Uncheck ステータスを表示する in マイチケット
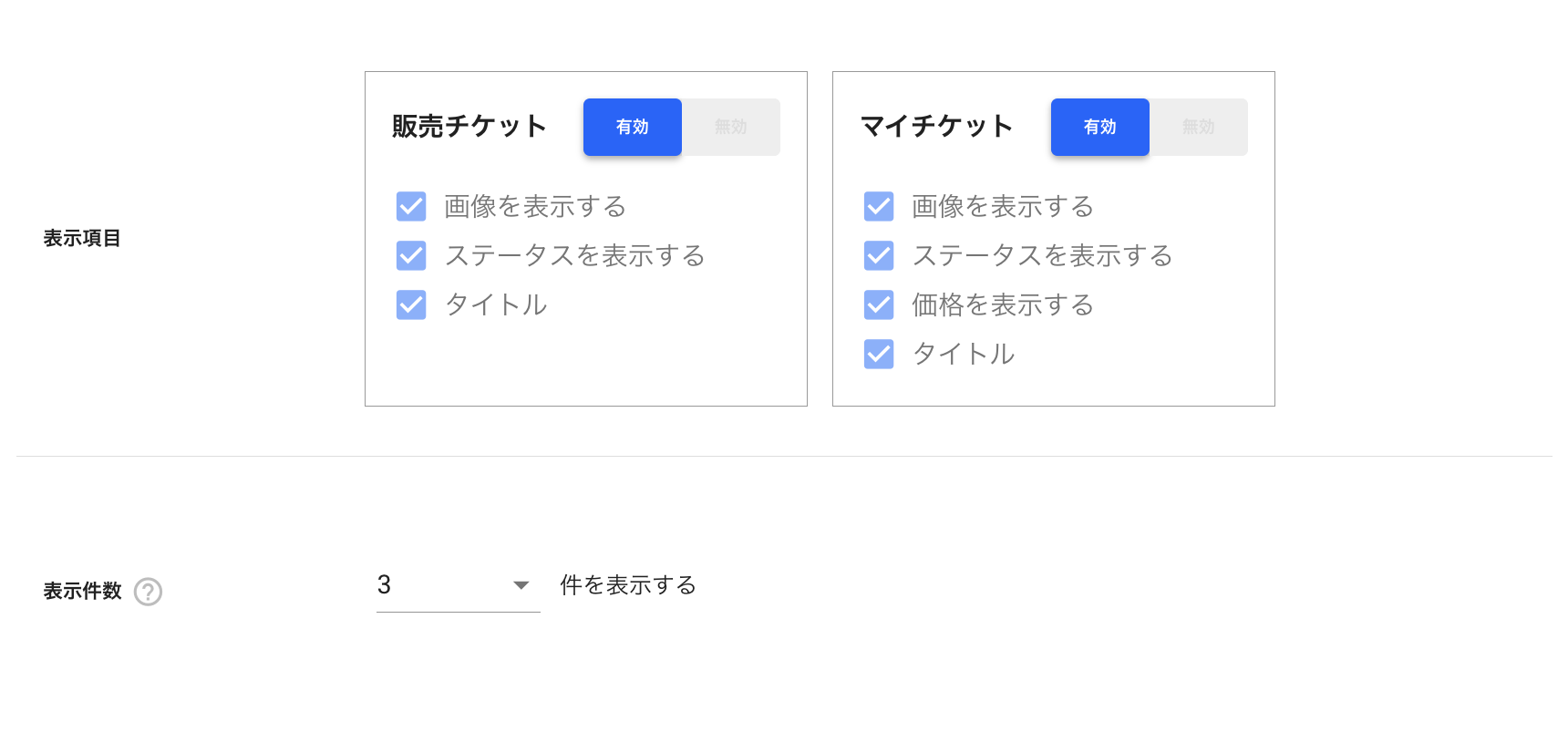Image resolution: width=1568 pixels, height=753 pixels. pyautogui.click(x=879, y=255)
